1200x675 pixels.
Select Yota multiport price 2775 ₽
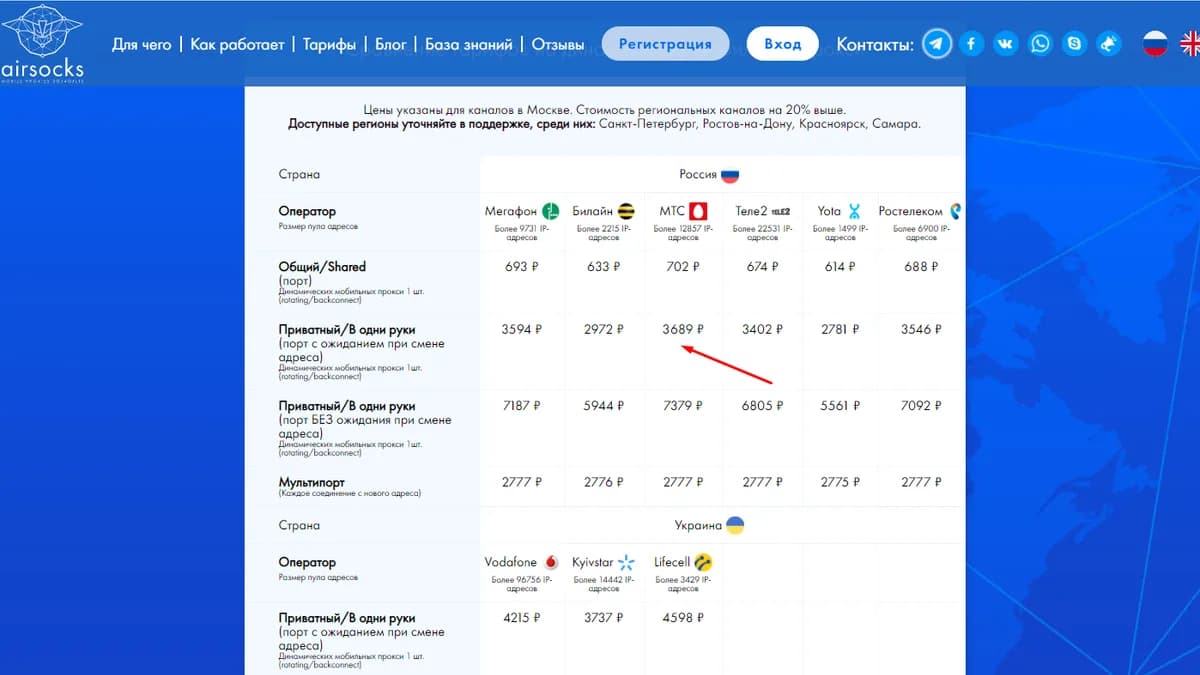[x=841, y=482]
